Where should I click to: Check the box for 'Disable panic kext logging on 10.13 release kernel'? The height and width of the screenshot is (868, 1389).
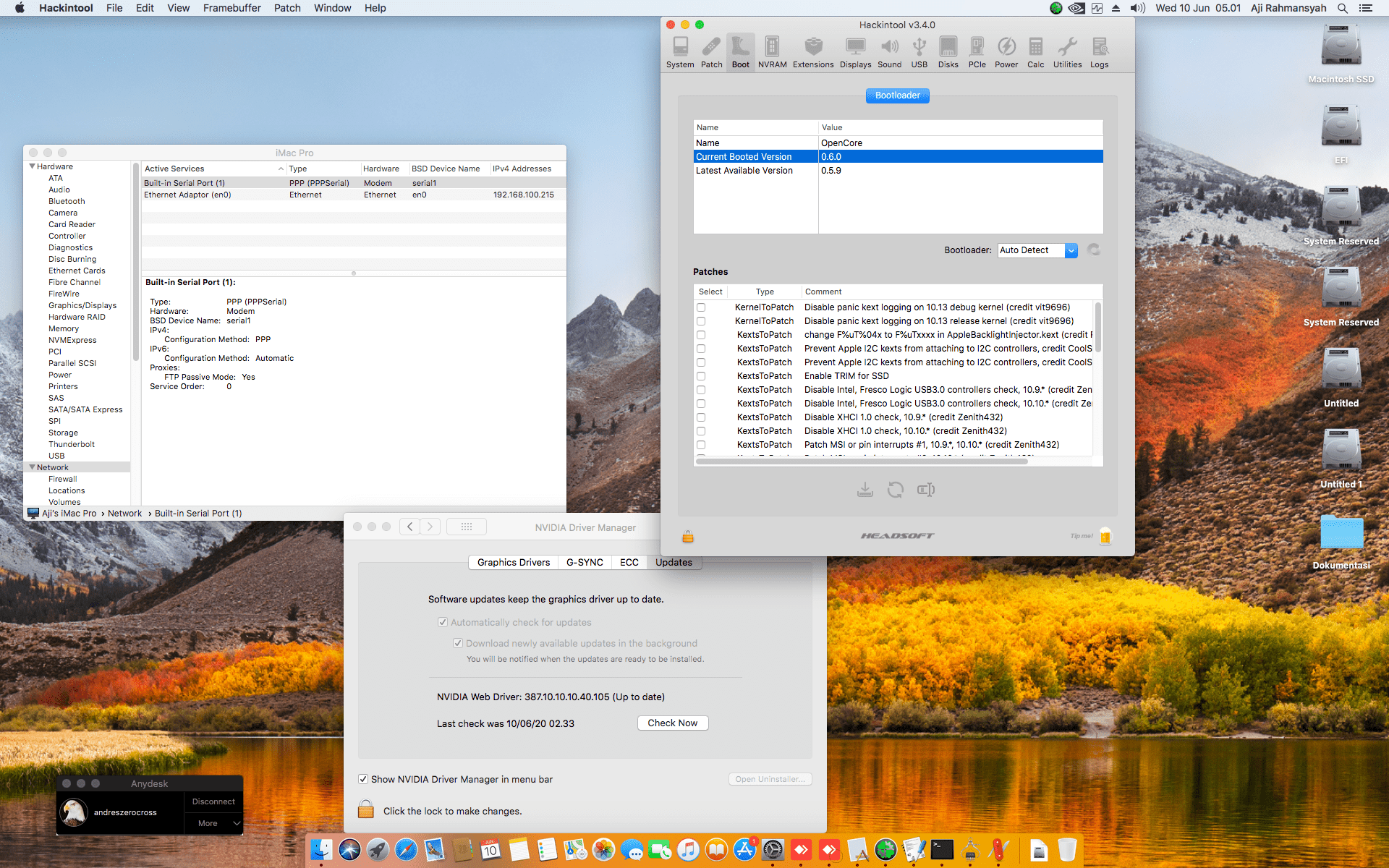701,321
